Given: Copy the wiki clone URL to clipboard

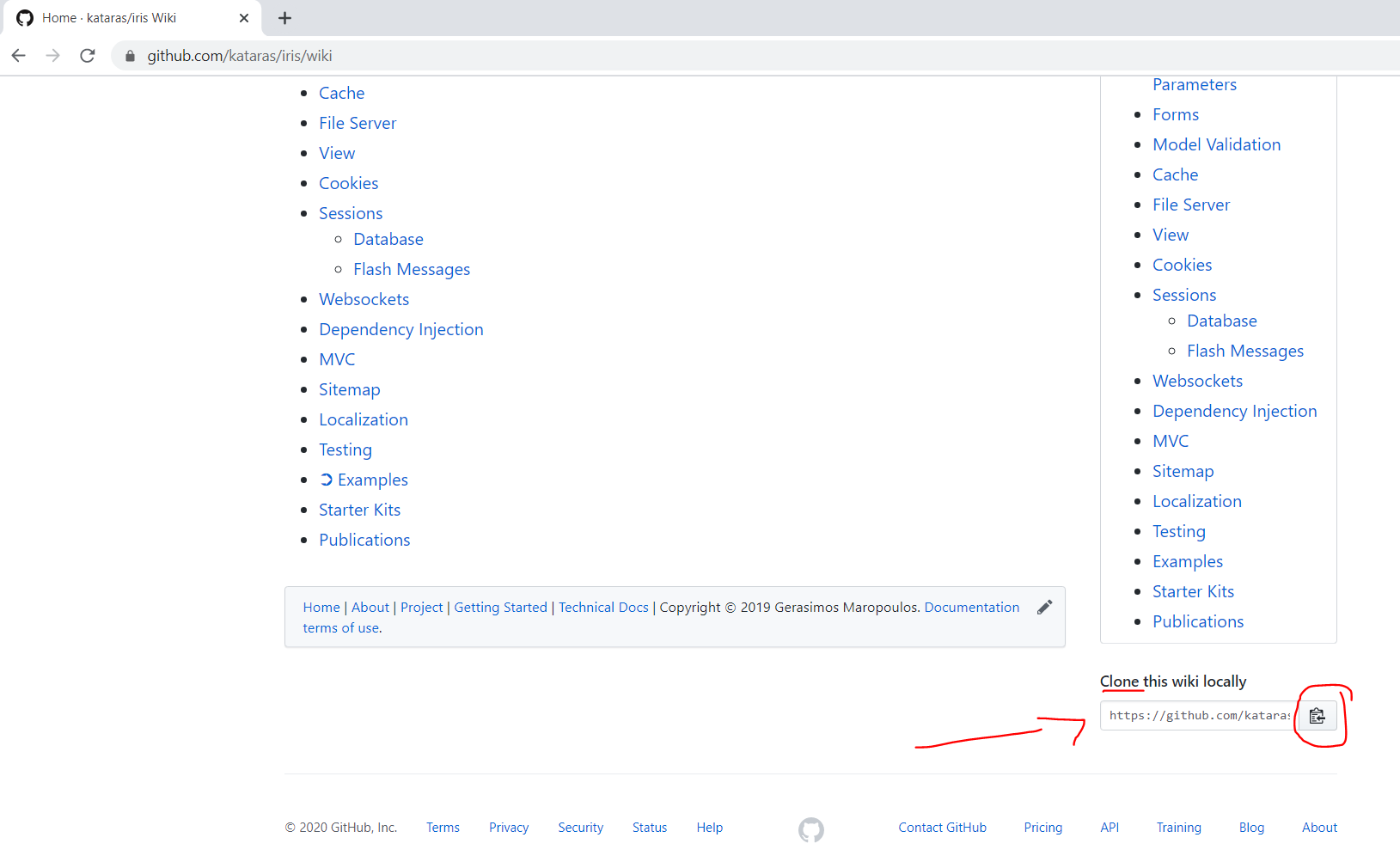Looking at the screenshot, I should point(1317,716).
